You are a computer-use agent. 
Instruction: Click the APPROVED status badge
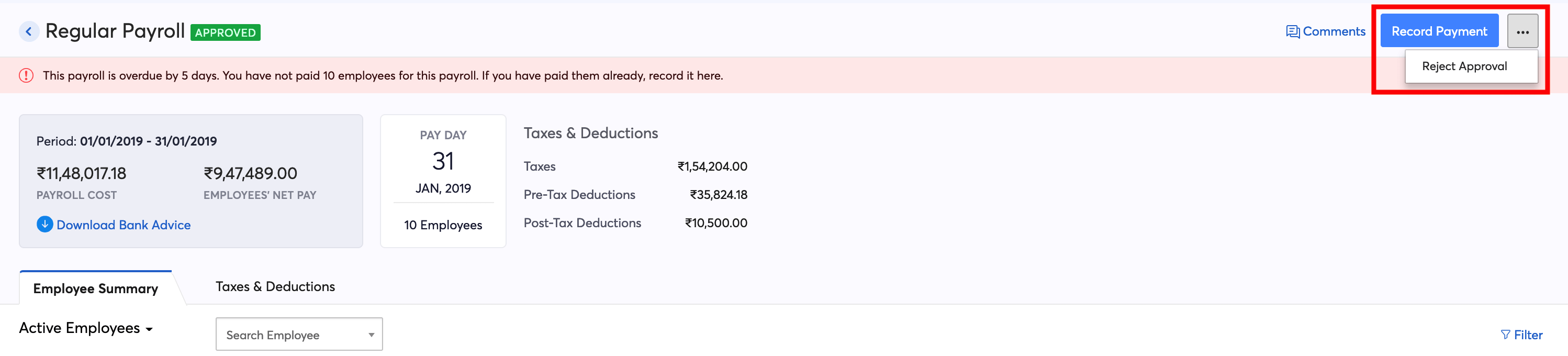(225, 32)
